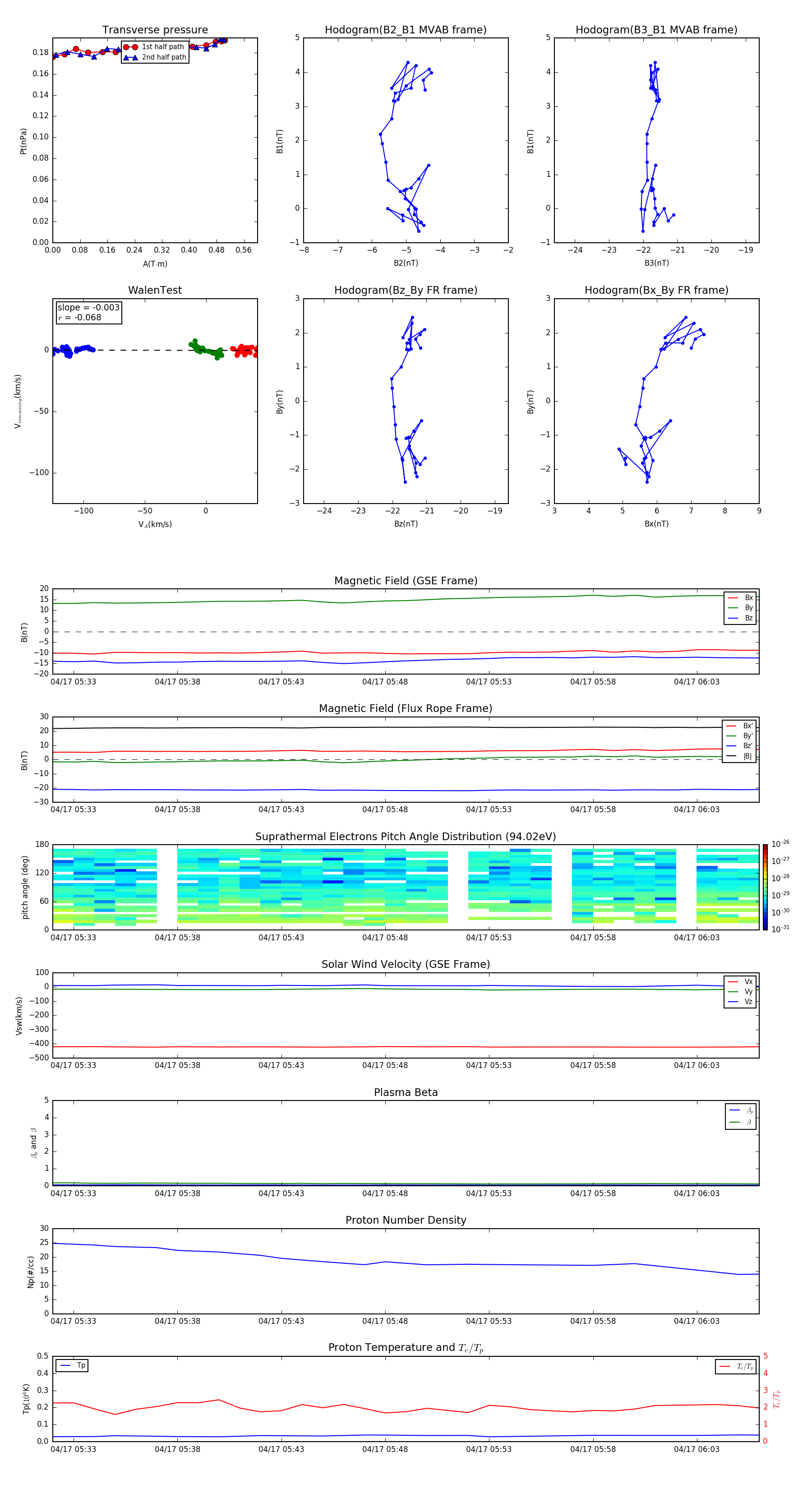Click "Bz'" entry in flux rope legend
The height and width of the screenshot is (1489, 812).
pyautogui.click(x=740, y=746)
